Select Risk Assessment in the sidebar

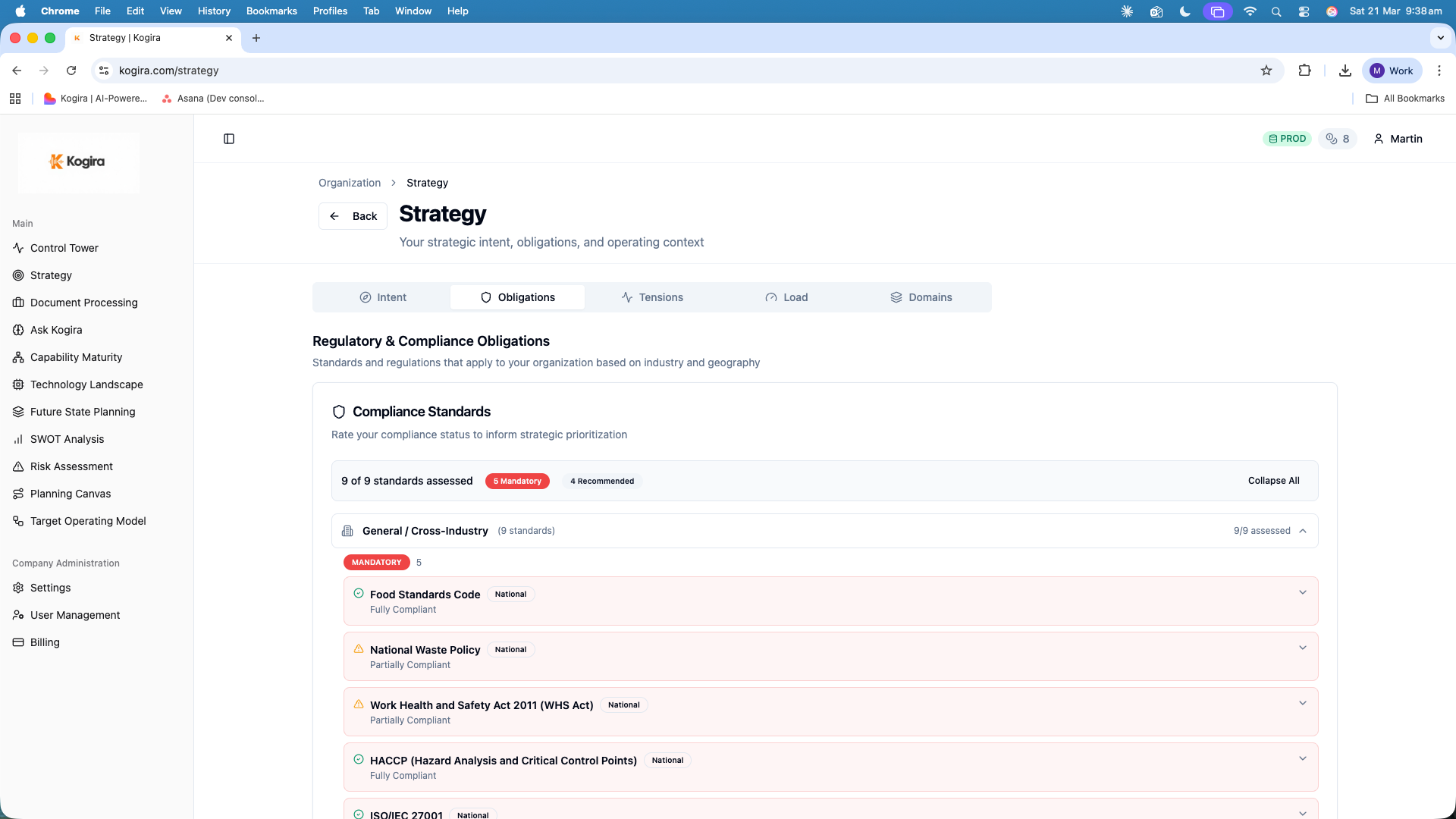tap(71, 466)
